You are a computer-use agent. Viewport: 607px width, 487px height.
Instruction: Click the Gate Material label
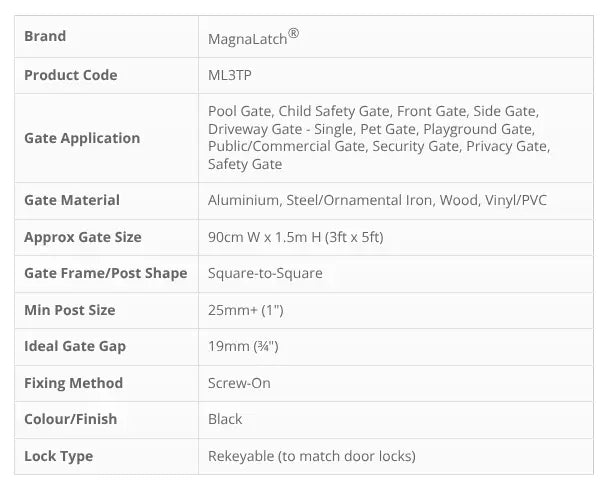72,200
